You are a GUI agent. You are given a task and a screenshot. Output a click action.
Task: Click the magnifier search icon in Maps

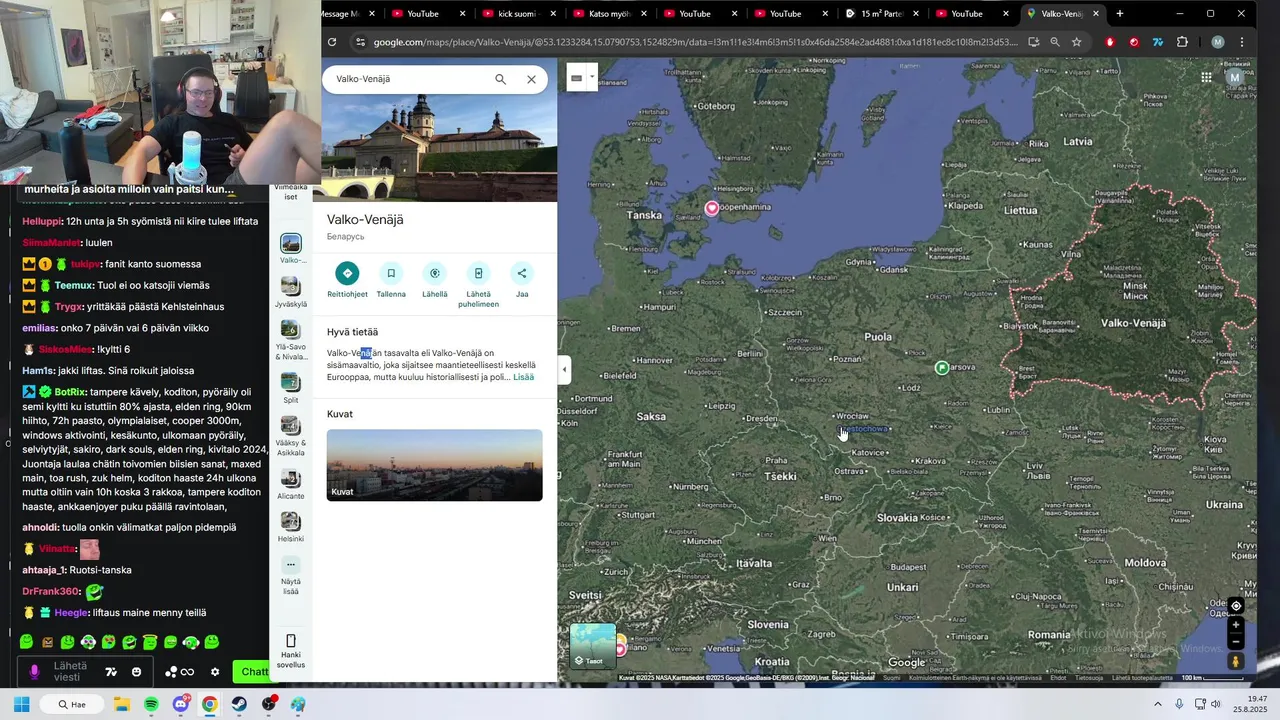coord(500,79)
